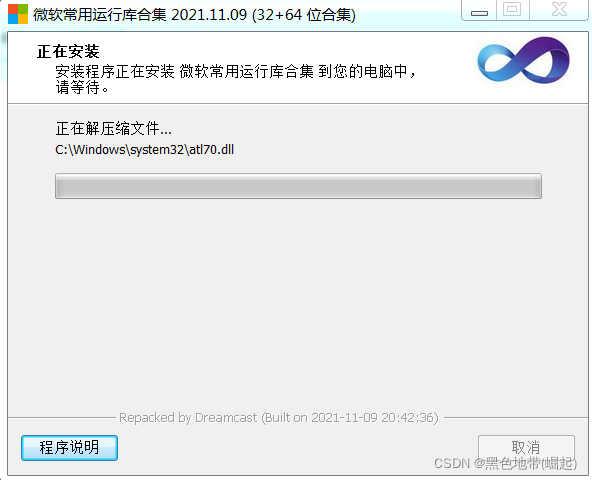Click the grayed-out maximize button
This screenshot has width=592, height=480.
click(x=513, y=10)
